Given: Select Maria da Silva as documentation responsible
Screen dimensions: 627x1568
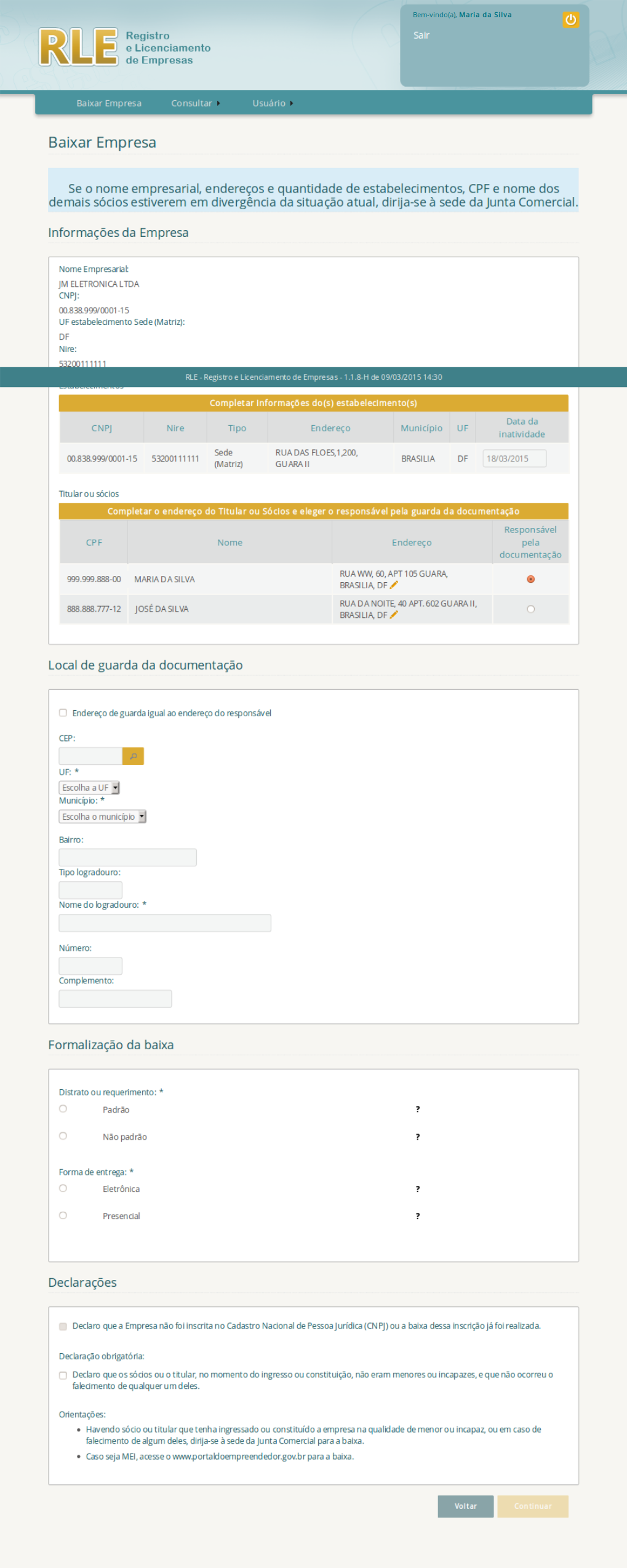Looking at the screenshot, I should point(530,579).
